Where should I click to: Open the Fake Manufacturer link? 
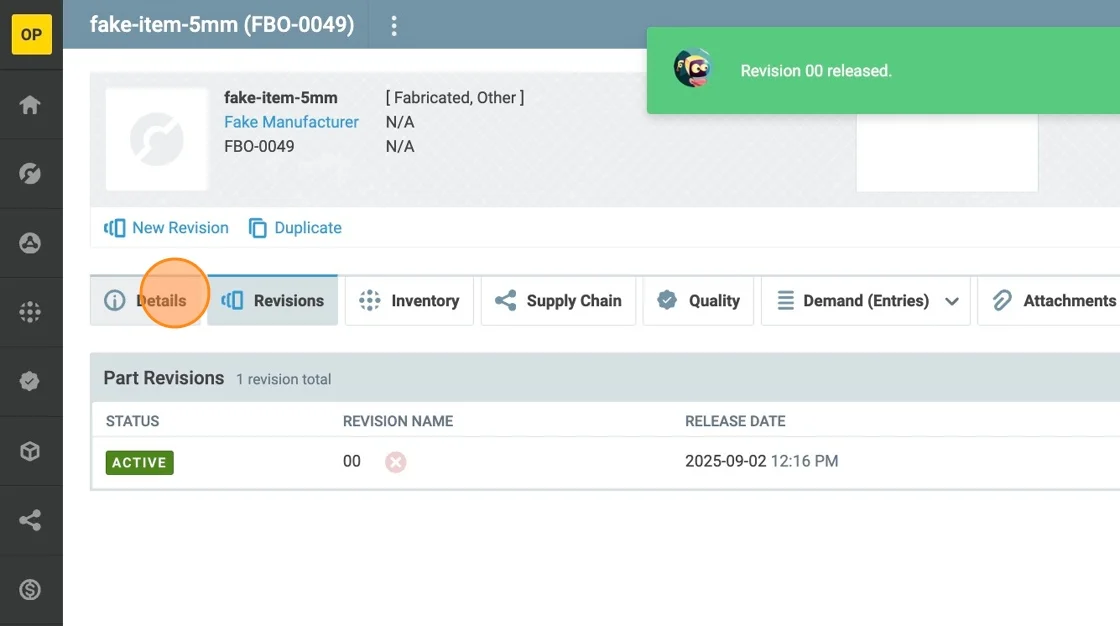[x=291, y=122]
